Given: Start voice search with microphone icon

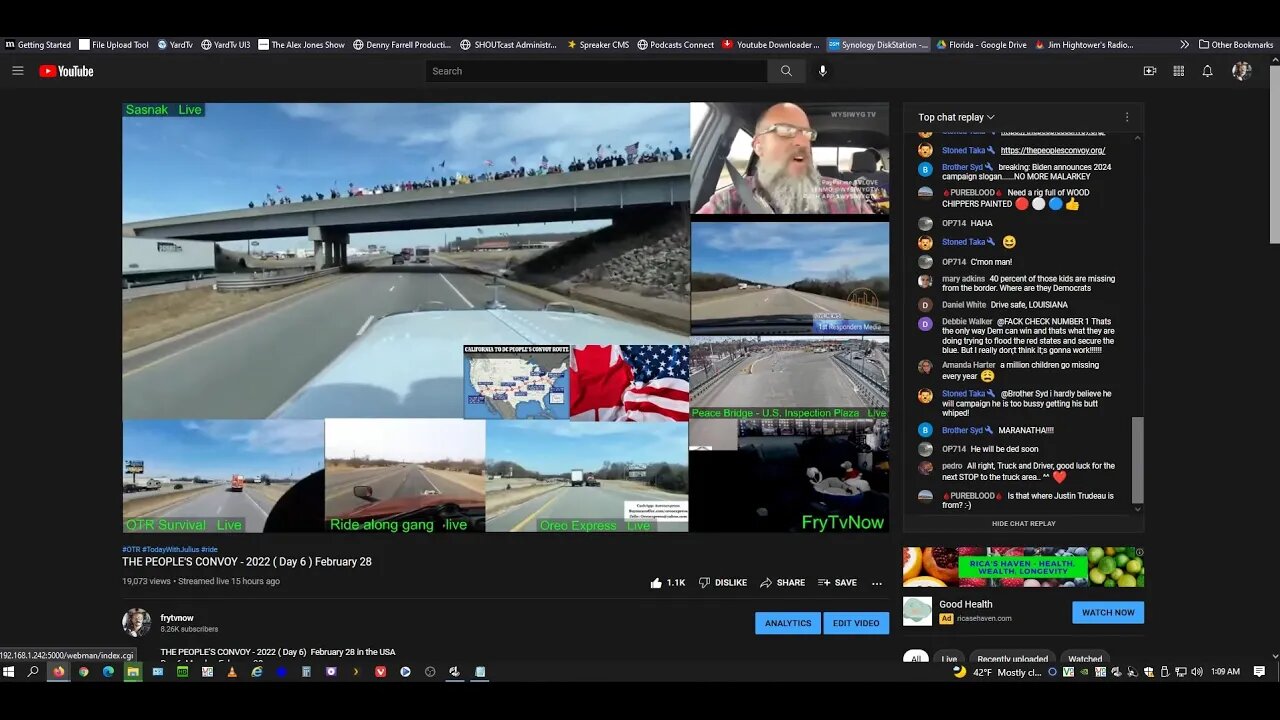Looking at the screenshot, I should coord(823,71).
